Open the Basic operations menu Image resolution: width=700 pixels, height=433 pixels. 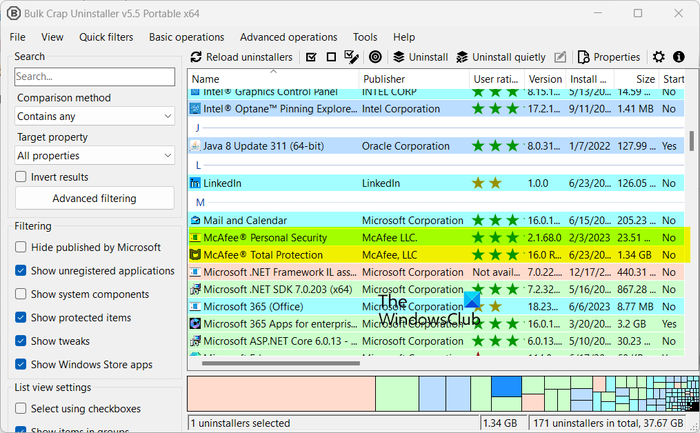click(x=187, y=37)
